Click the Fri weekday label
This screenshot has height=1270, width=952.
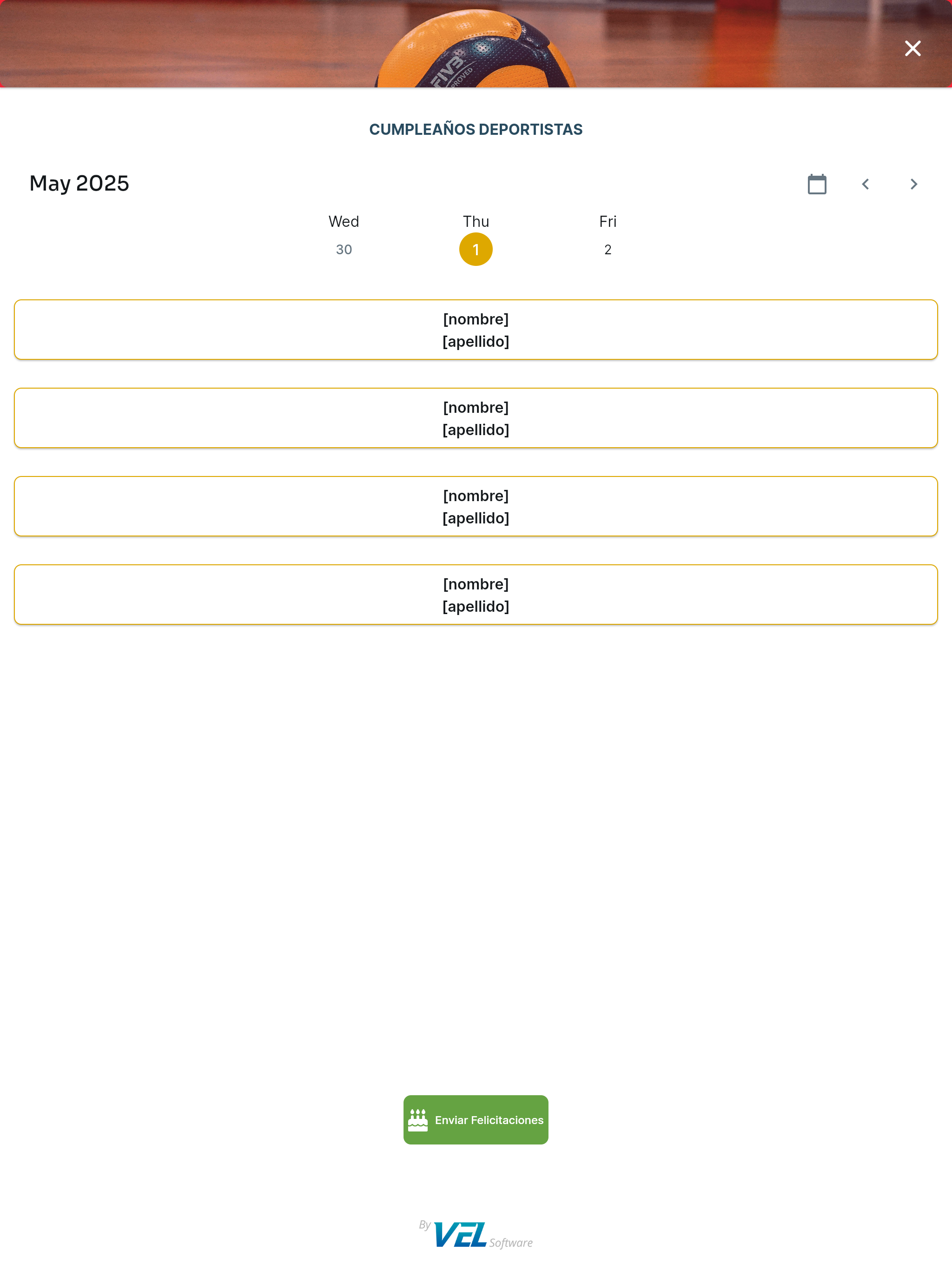tap(608, 222)
